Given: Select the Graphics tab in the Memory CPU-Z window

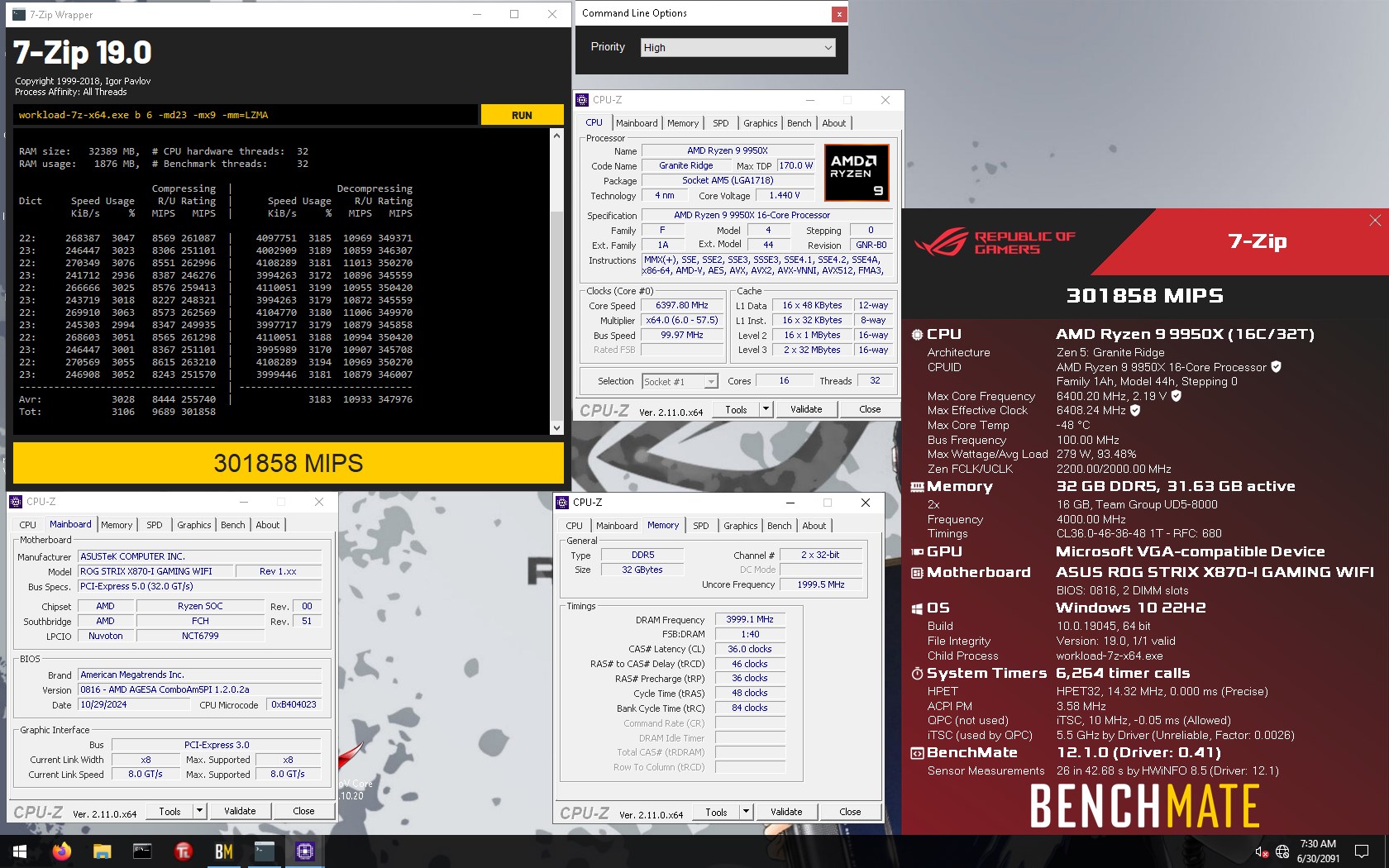Looking at the screenshot, I should 740,526.
